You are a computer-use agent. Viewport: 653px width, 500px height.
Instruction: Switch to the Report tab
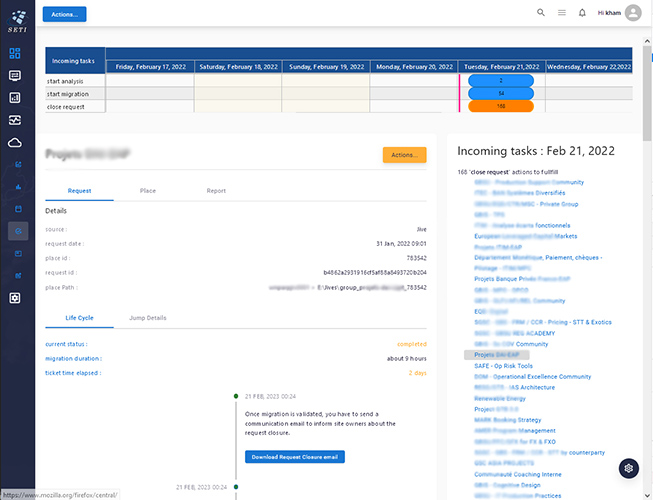pos(216,190)
